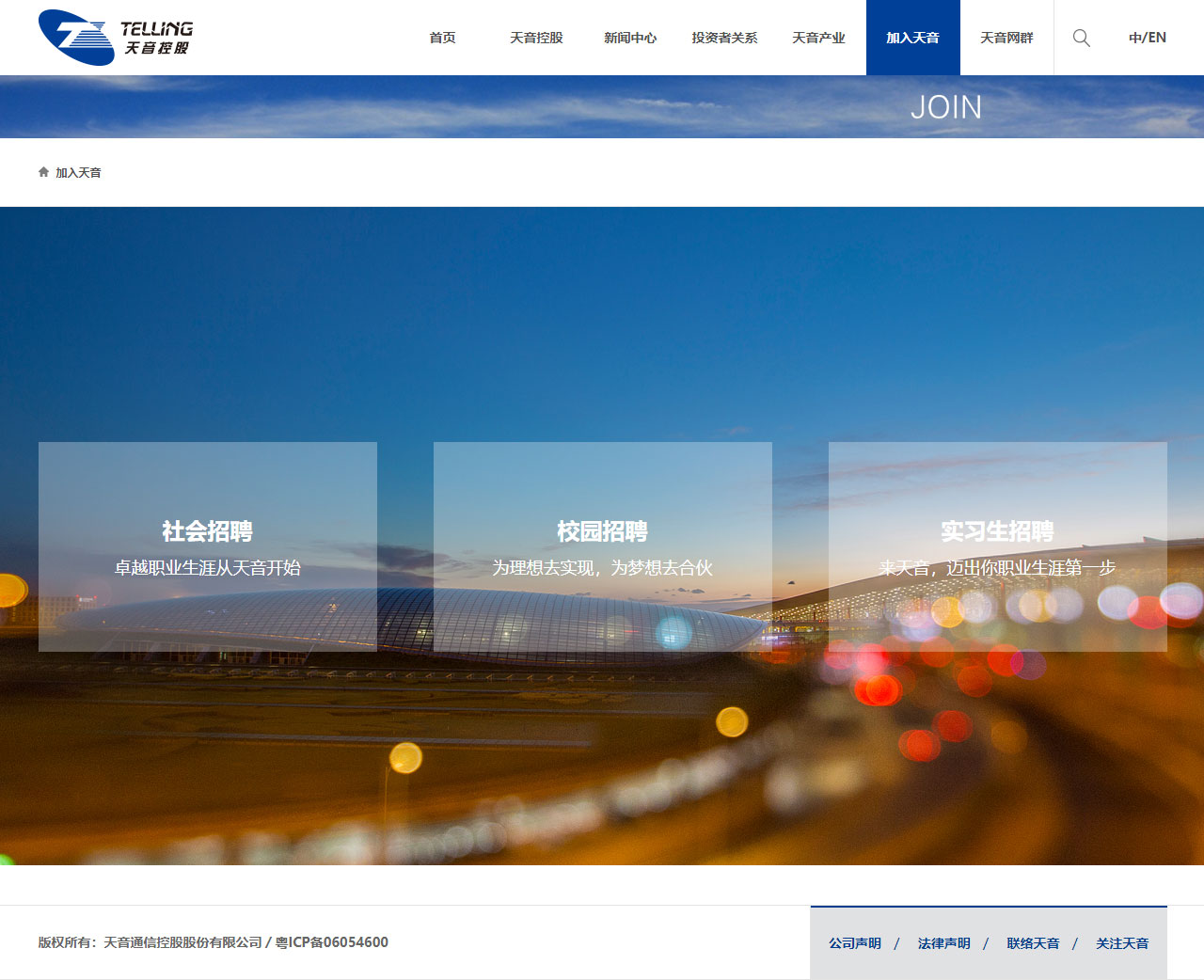The width and height of the screenshot is (1204, 980).
Task: Open the 实习生招聘 intern recruitment card
Action: (x=997, y=546)
